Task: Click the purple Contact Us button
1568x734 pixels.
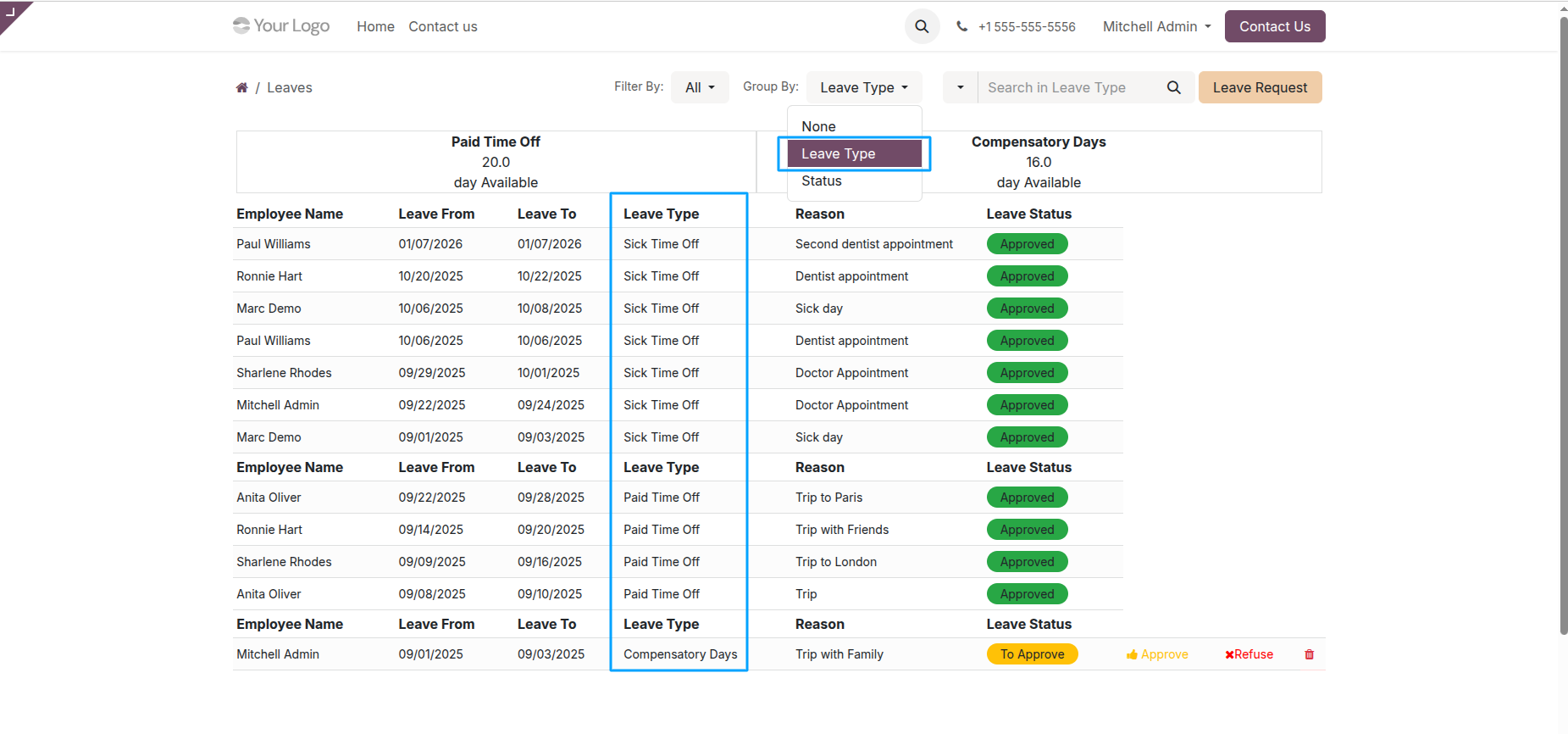Action: [1275, 26]
